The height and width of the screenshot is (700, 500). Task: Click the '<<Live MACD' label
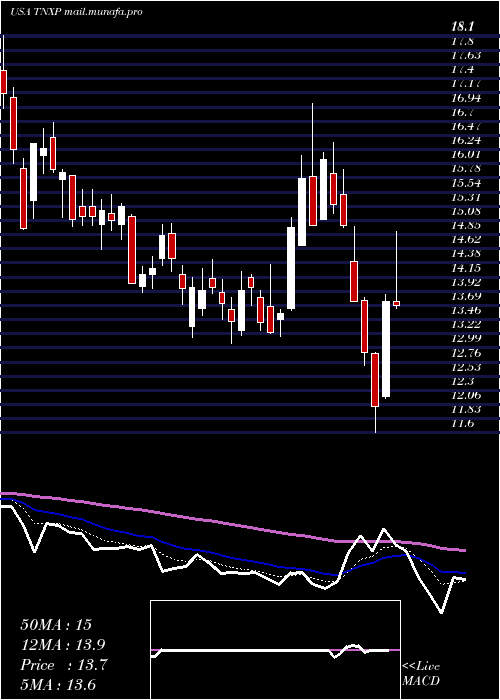(x=421, y=674)
